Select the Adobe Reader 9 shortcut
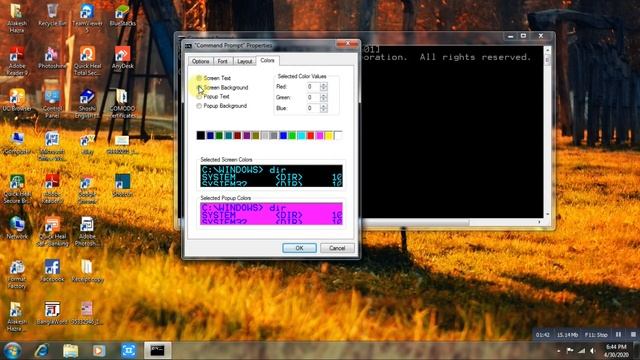The height and width of the screenshot is (360, 640). pos(17,61)
